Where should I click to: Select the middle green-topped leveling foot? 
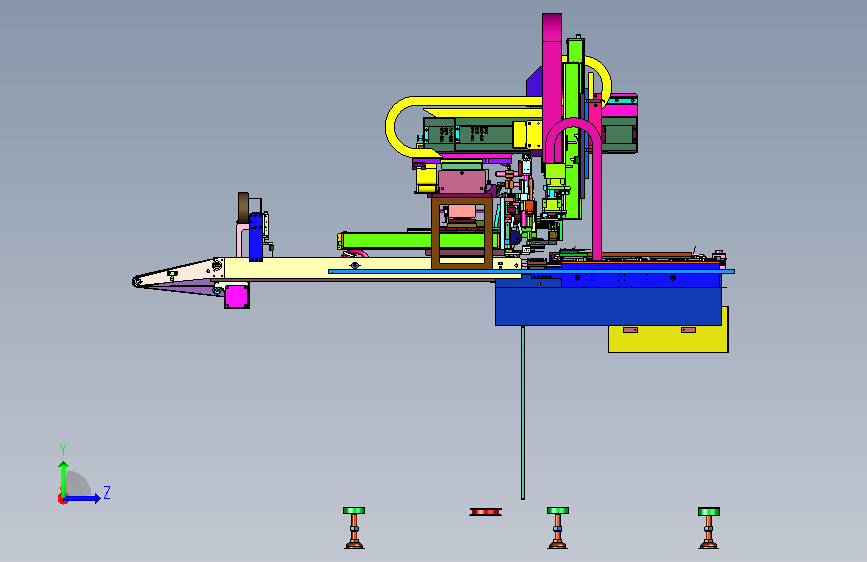(x=557, y=528)
